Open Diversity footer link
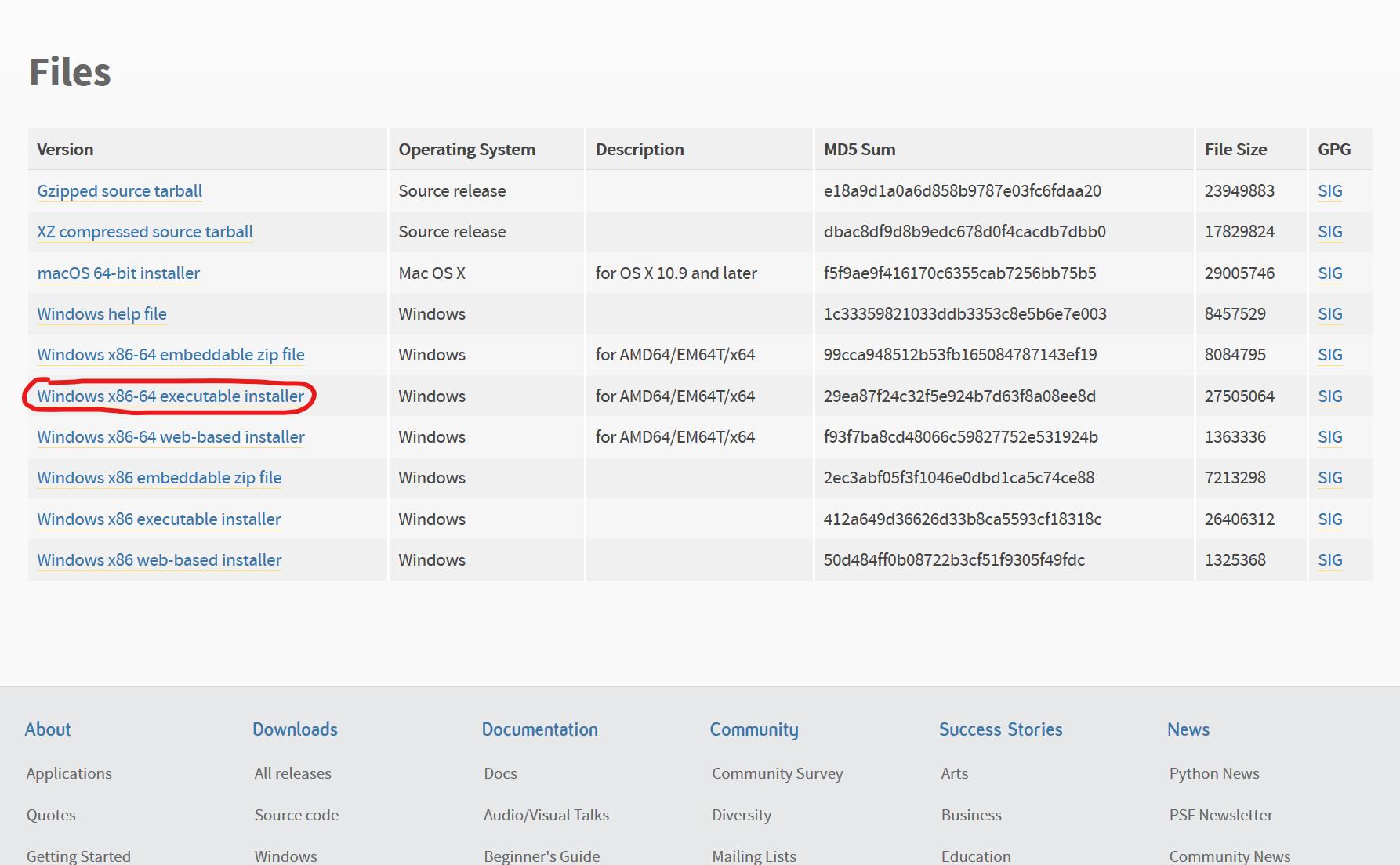Viewport: 1400px width, 865px height. (742, 815)
